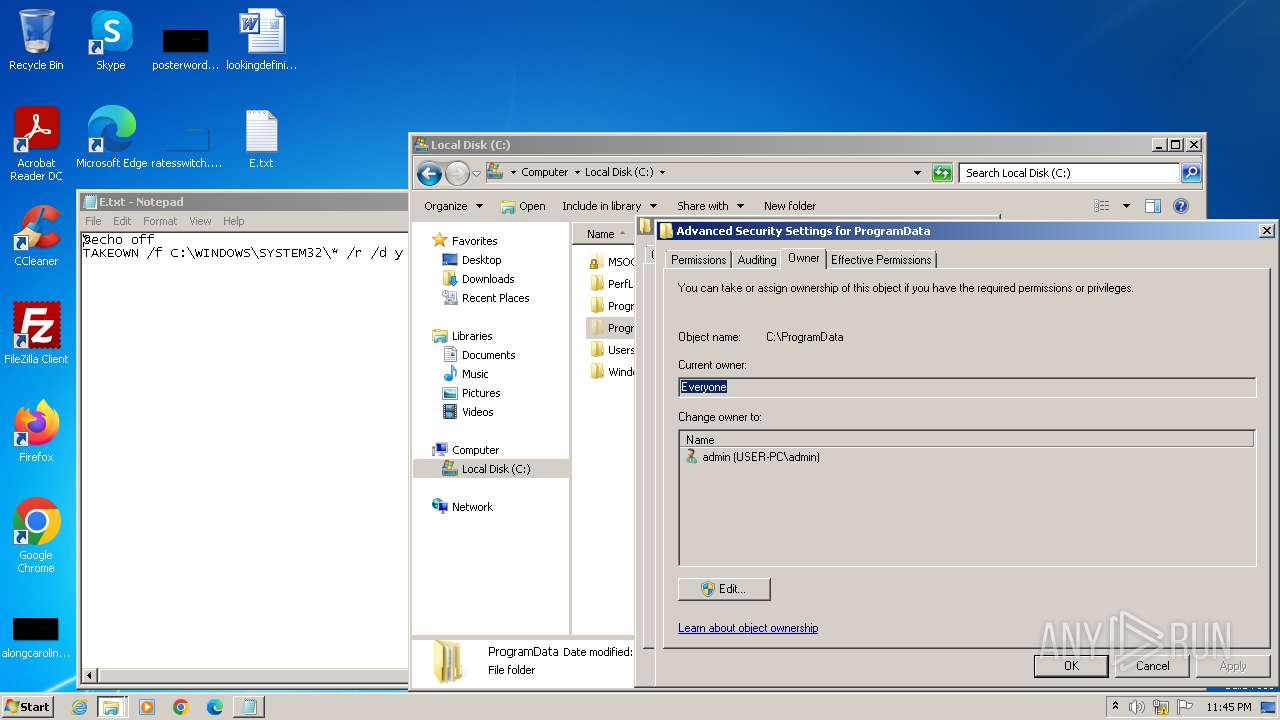Open Notepad View menu
This screenshot has width=1280, height=720.
[x=200, y=221]
